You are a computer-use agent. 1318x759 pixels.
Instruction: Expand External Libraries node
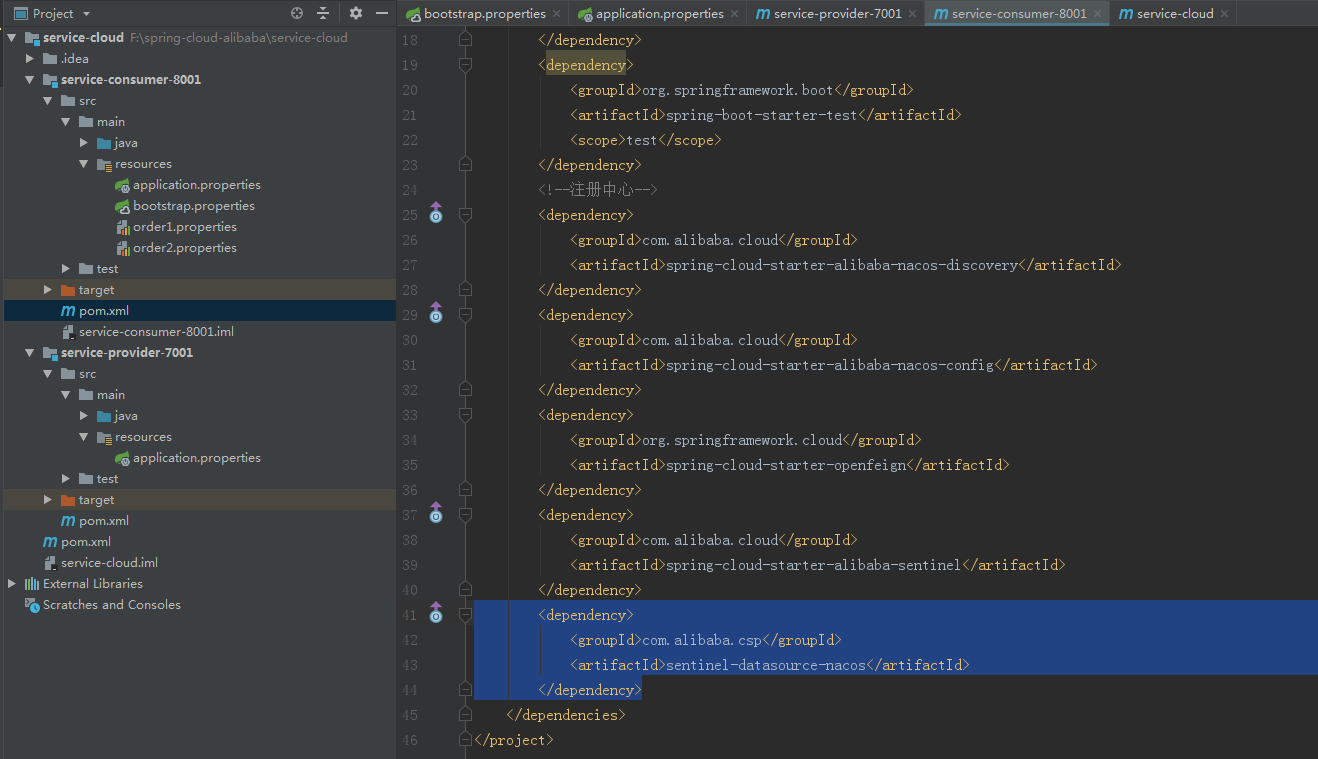pyautogui.click(x=12, y=584)
